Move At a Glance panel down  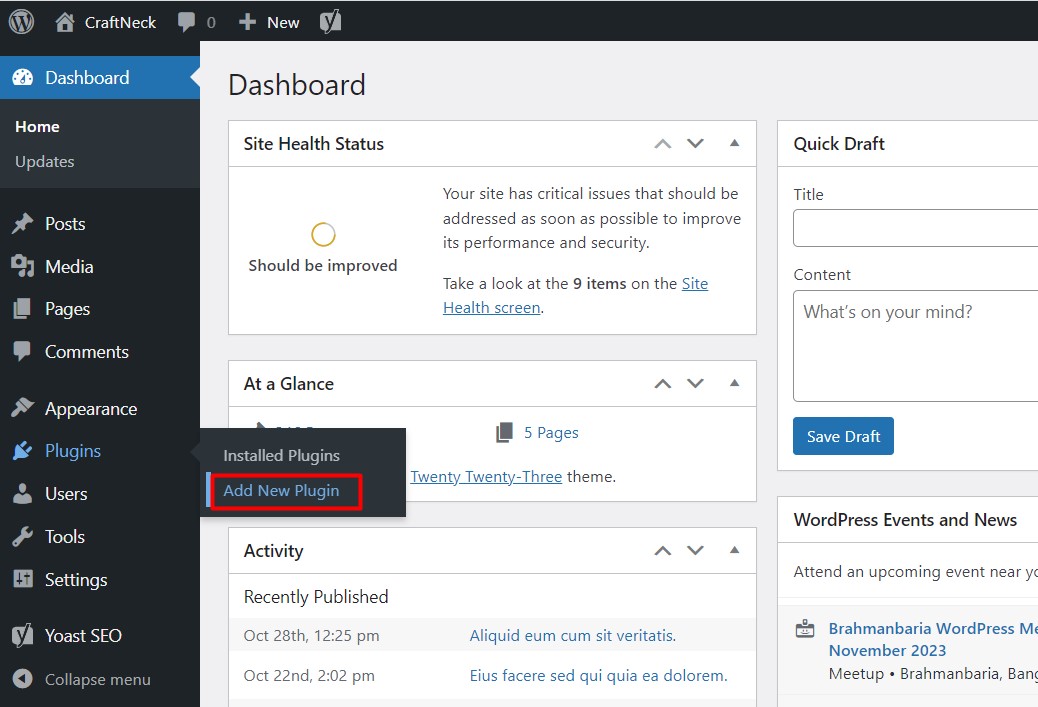click(x=695, y=383)
